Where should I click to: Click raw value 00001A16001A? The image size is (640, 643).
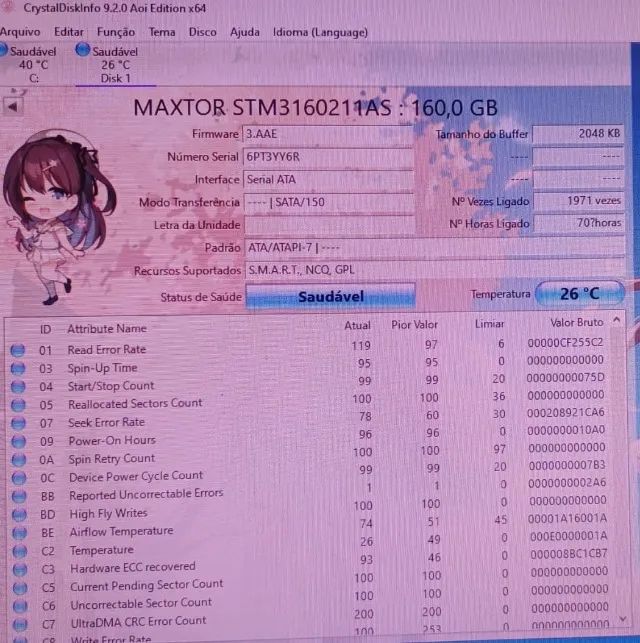567,518
